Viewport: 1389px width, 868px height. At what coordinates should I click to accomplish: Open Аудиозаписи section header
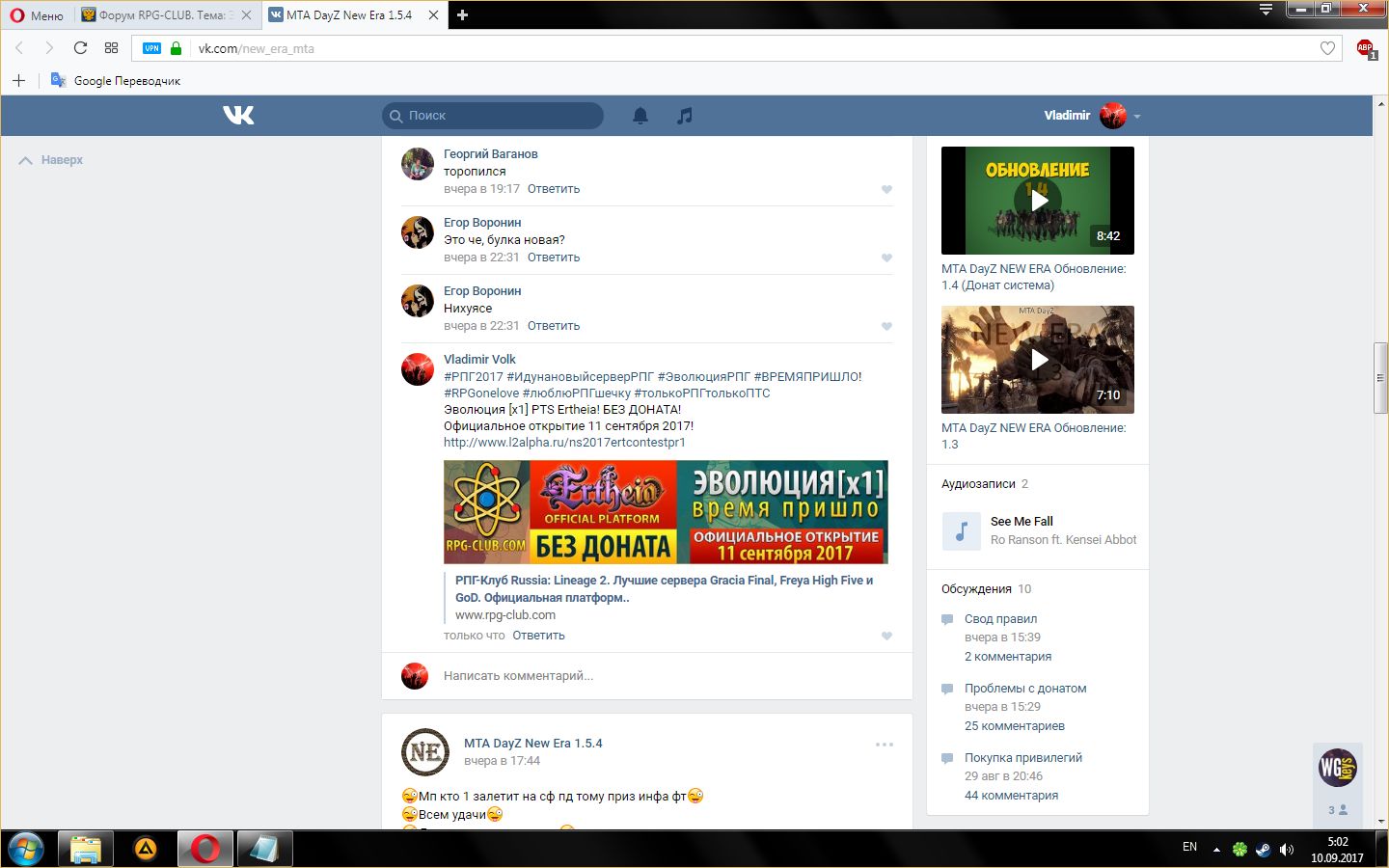[x=978, y=484]
